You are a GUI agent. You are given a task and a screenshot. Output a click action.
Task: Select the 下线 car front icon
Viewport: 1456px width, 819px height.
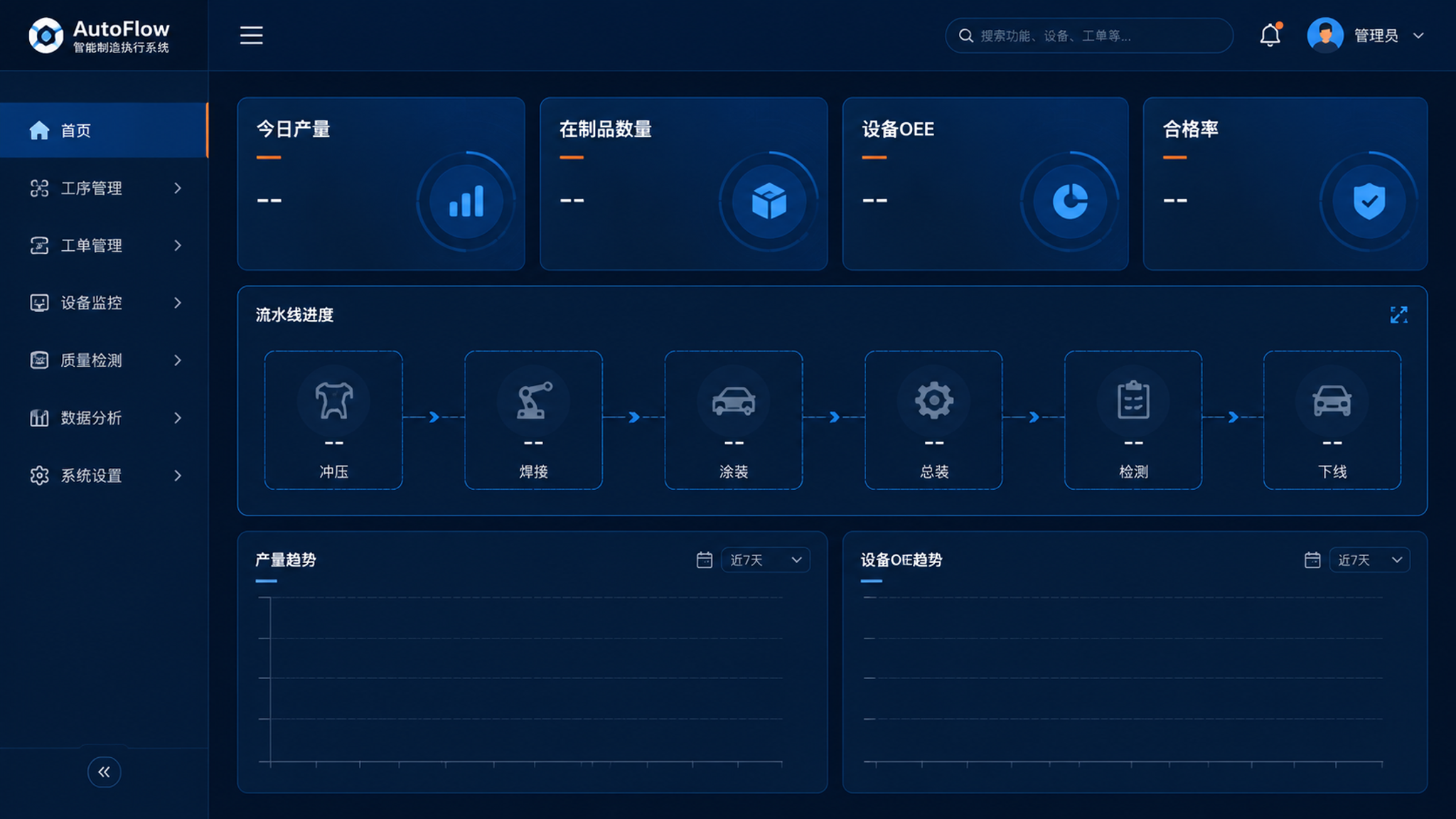(x=1332, y=400)
